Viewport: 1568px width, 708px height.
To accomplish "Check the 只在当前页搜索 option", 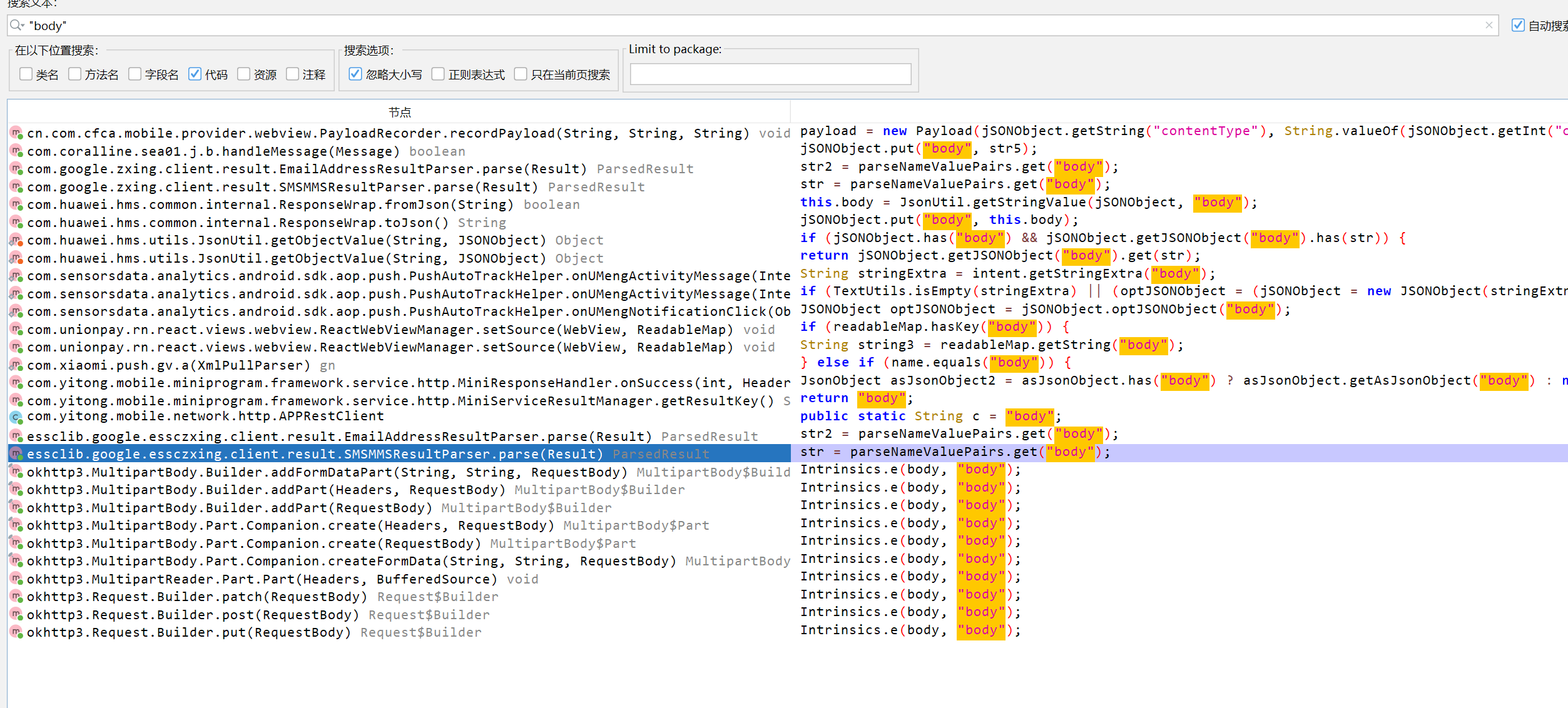I will pos(521,74).
